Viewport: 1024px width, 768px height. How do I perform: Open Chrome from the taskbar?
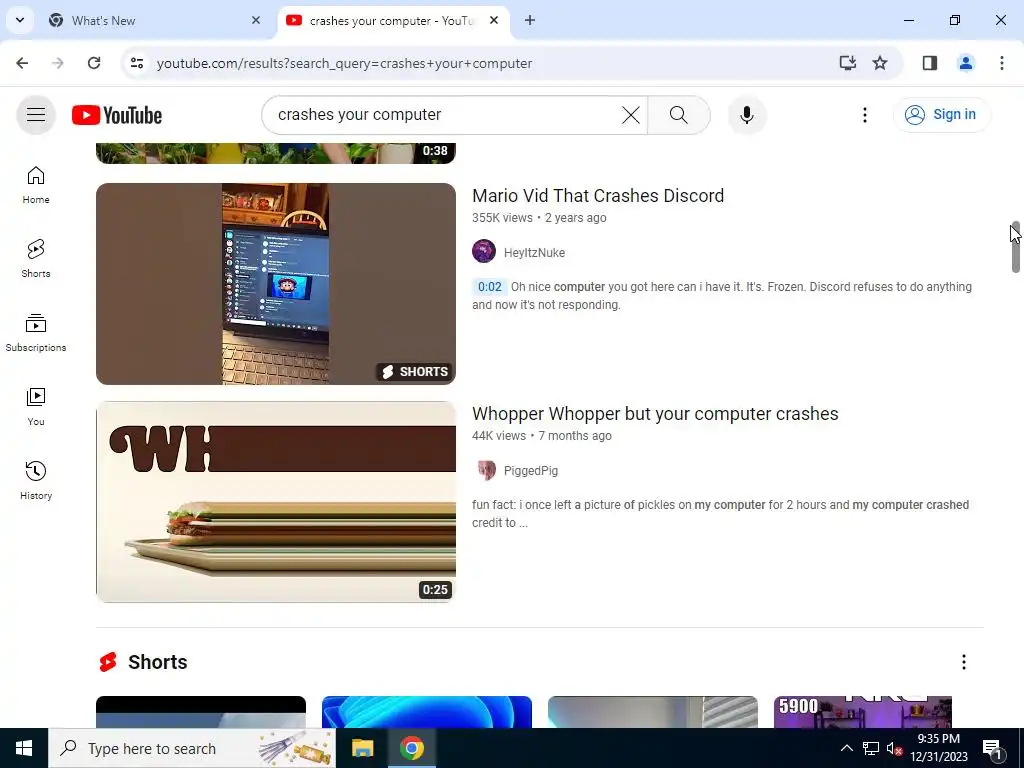coord(411,748)
